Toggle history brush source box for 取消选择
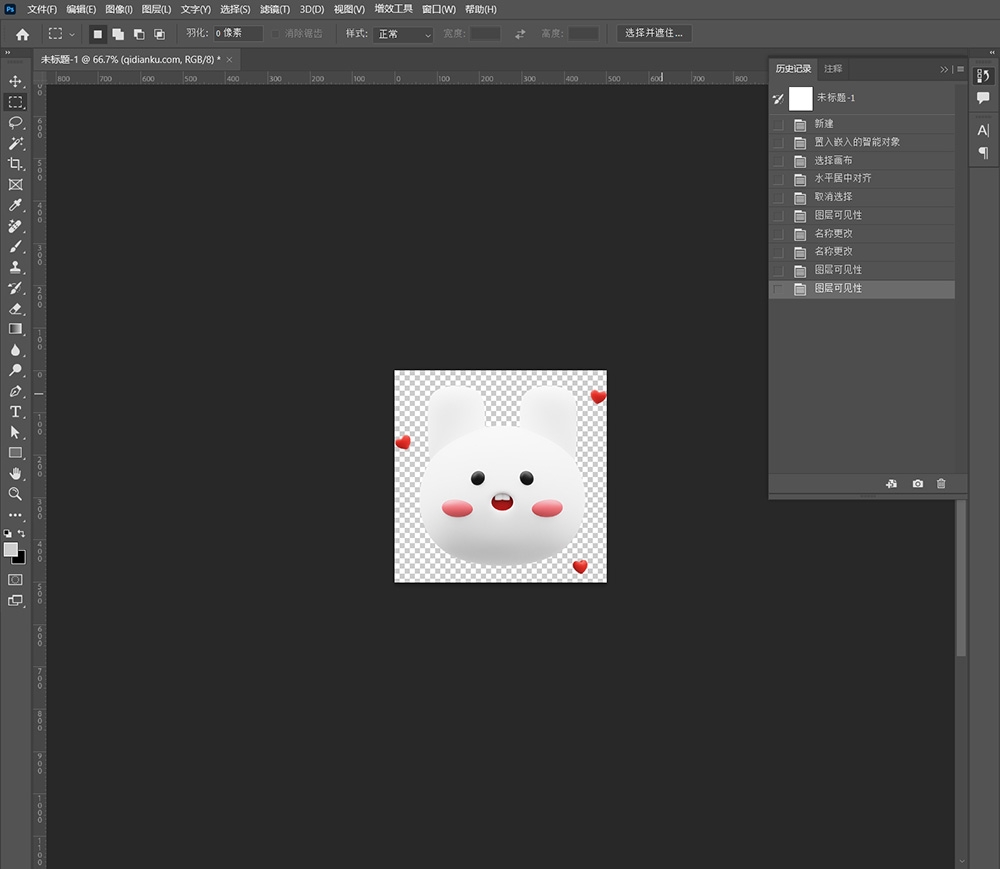 [x=778, y=197]
